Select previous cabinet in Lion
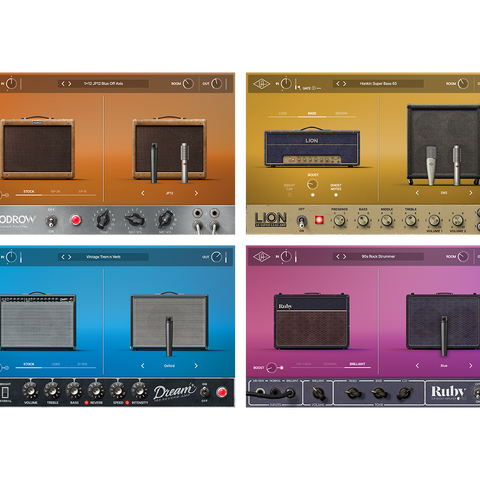Image resolution: width=480 pixels, height=480 pixels. (417, 193)
